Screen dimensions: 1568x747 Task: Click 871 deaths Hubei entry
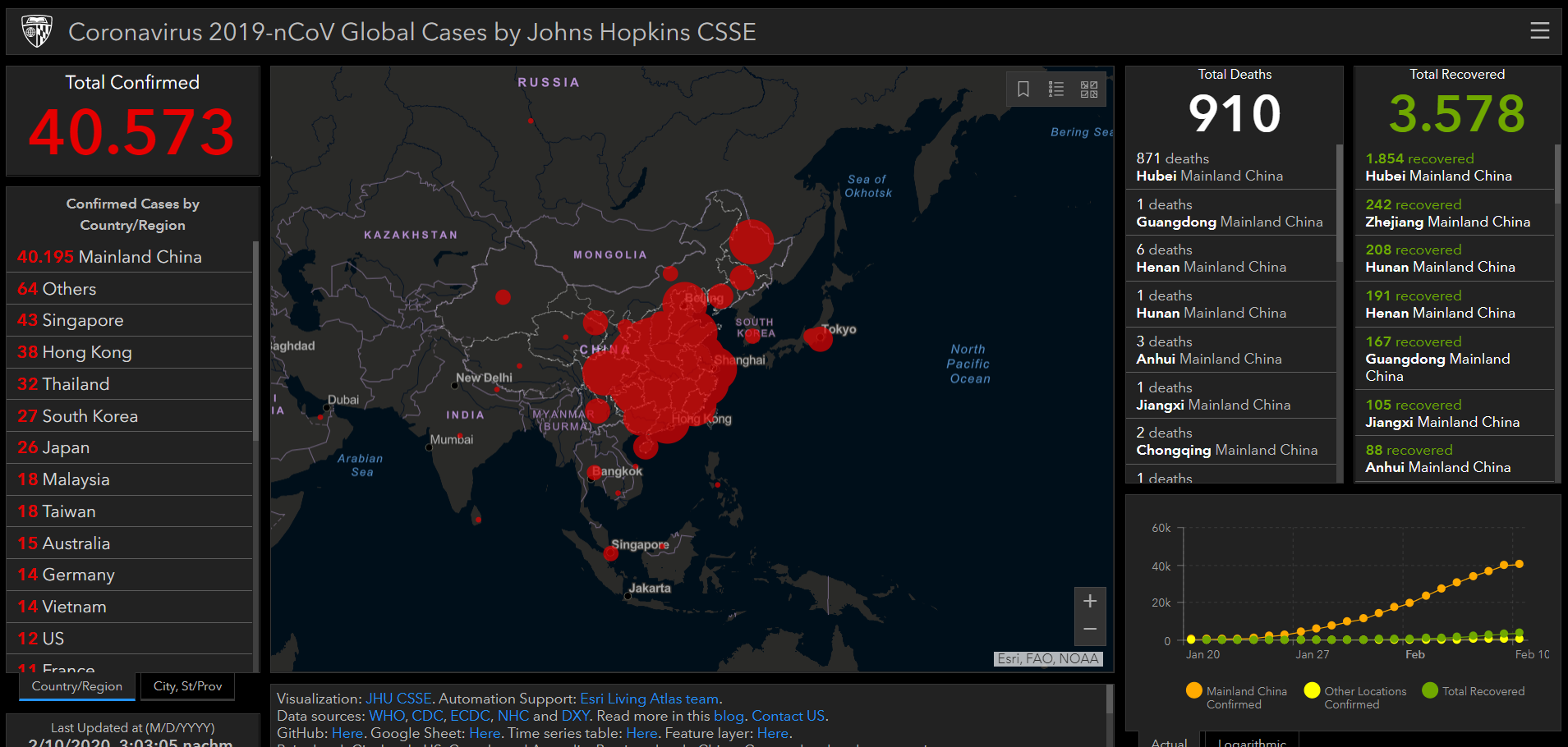[x=1231, y=167]
